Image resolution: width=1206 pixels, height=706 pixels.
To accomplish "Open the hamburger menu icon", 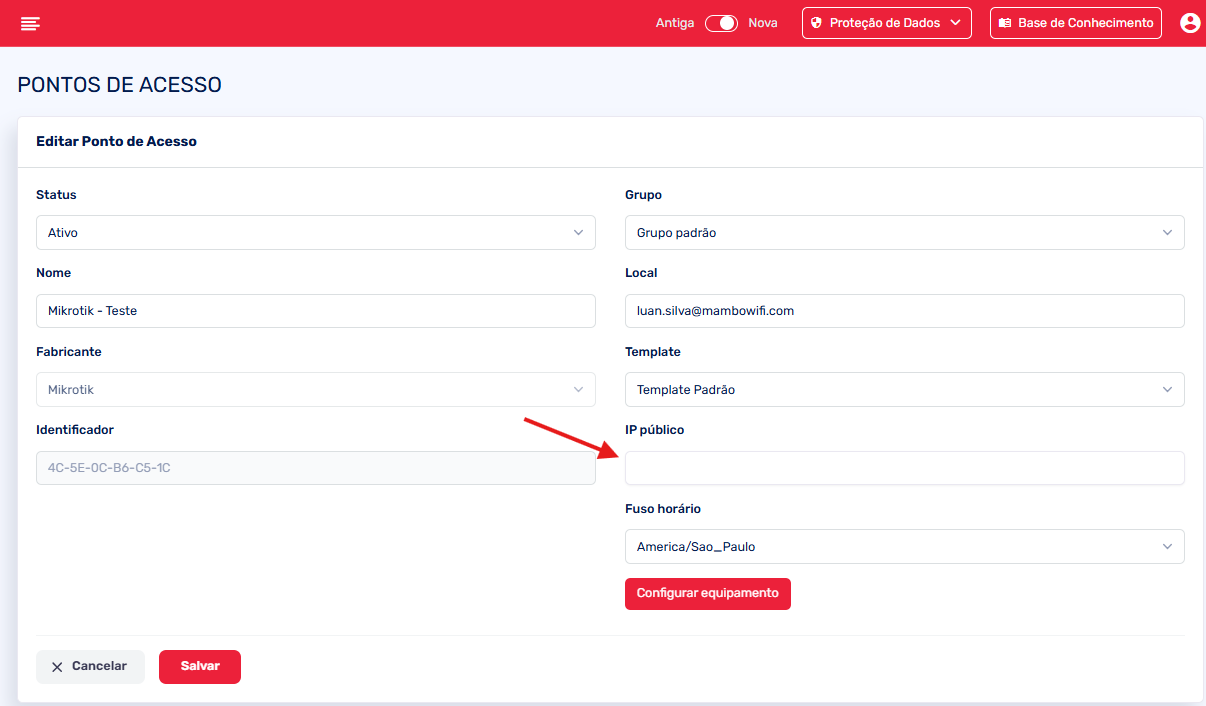I will point(30,23).
